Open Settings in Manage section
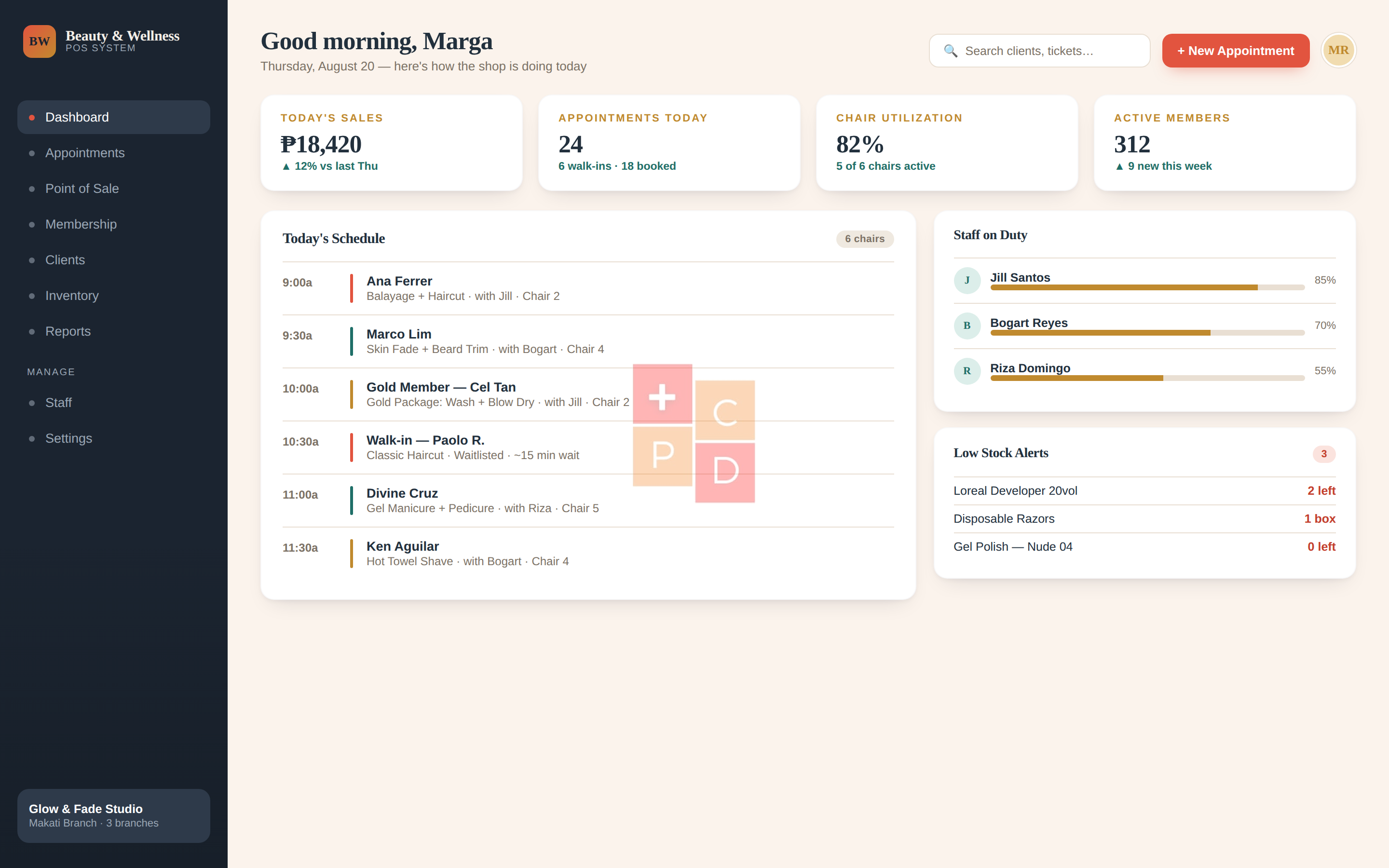This screenshot has height=868, width=1389. tap(114, 439)
